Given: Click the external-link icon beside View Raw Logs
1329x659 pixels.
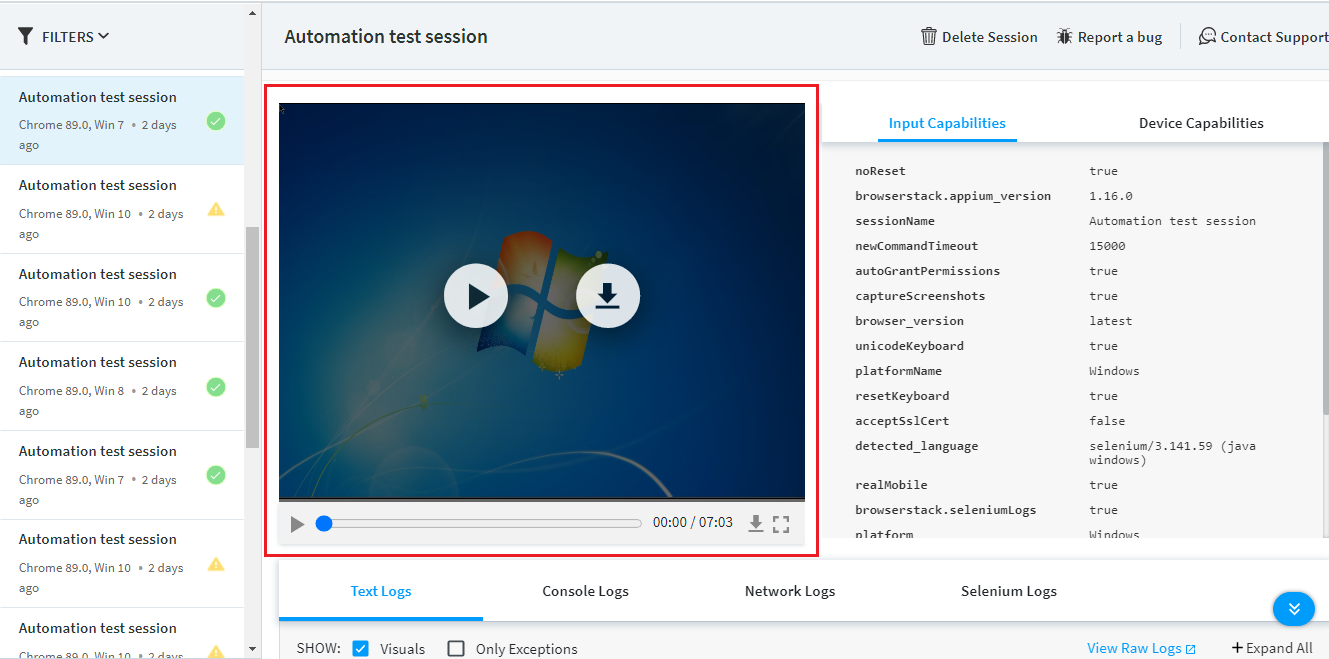Looking at the screenshot, I should [1190, 649].
